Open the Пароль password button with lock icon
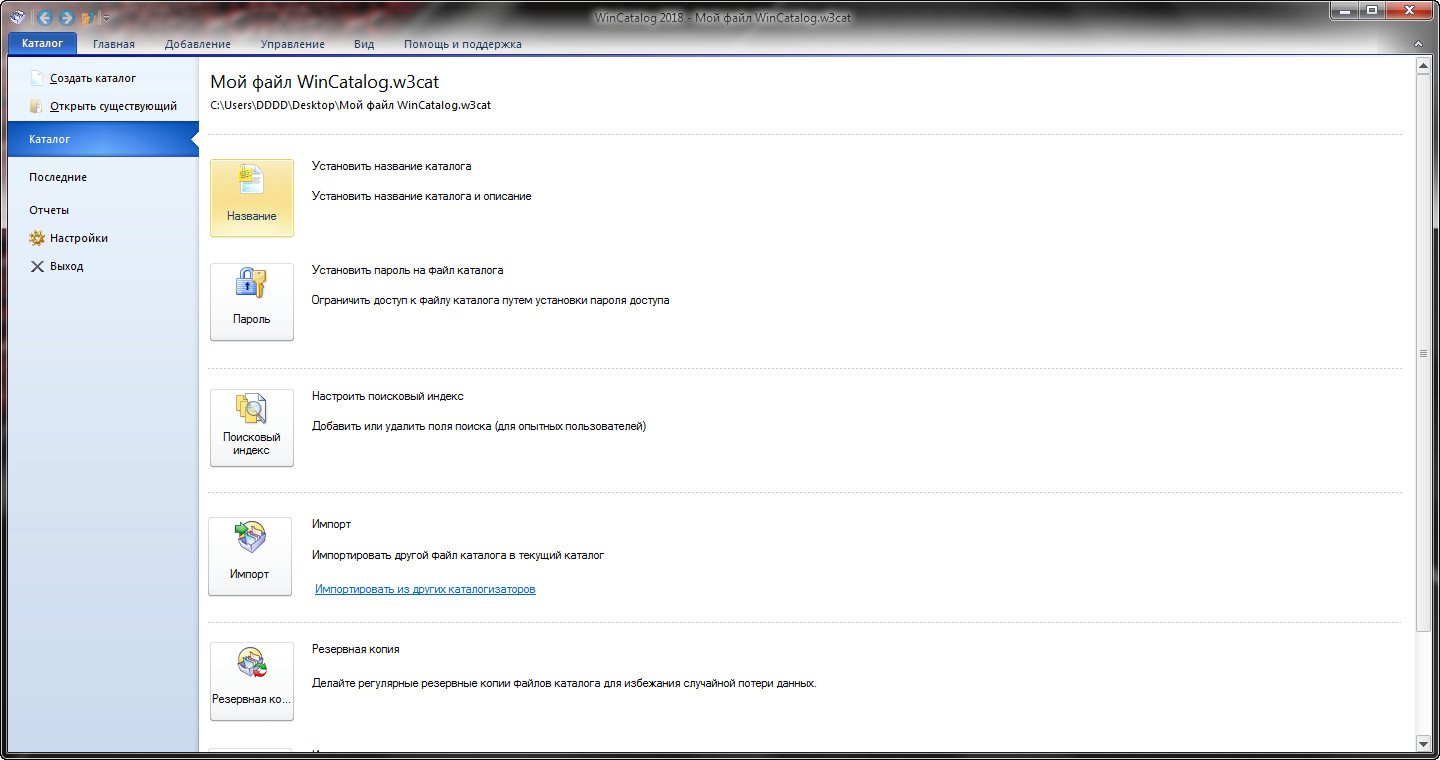This screenshot has width=1440, height=760. (x=252, y=302)
